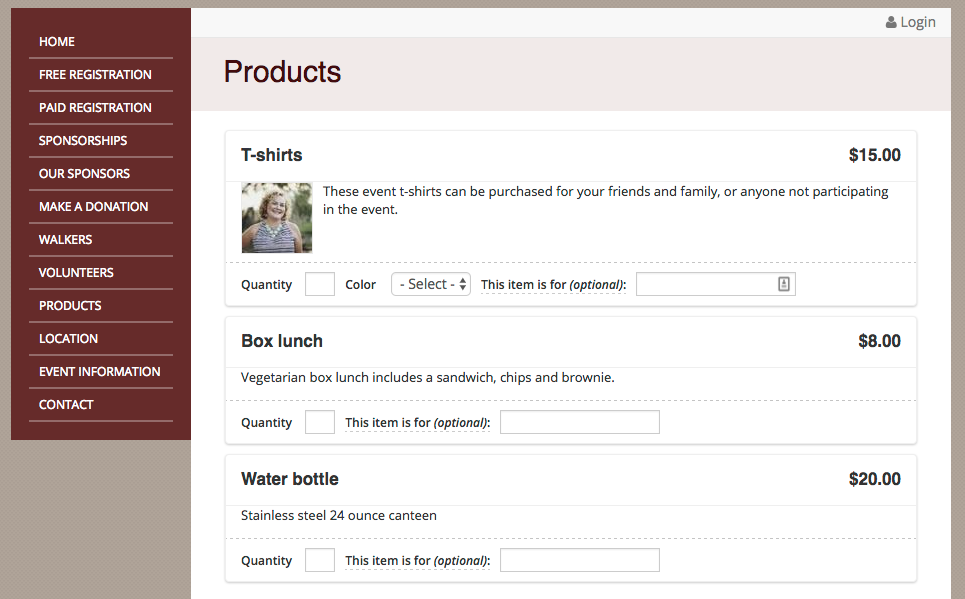Open Paid Registration in the sidebar
Screen dimensions: 965x599
click(x=95, y=108)
